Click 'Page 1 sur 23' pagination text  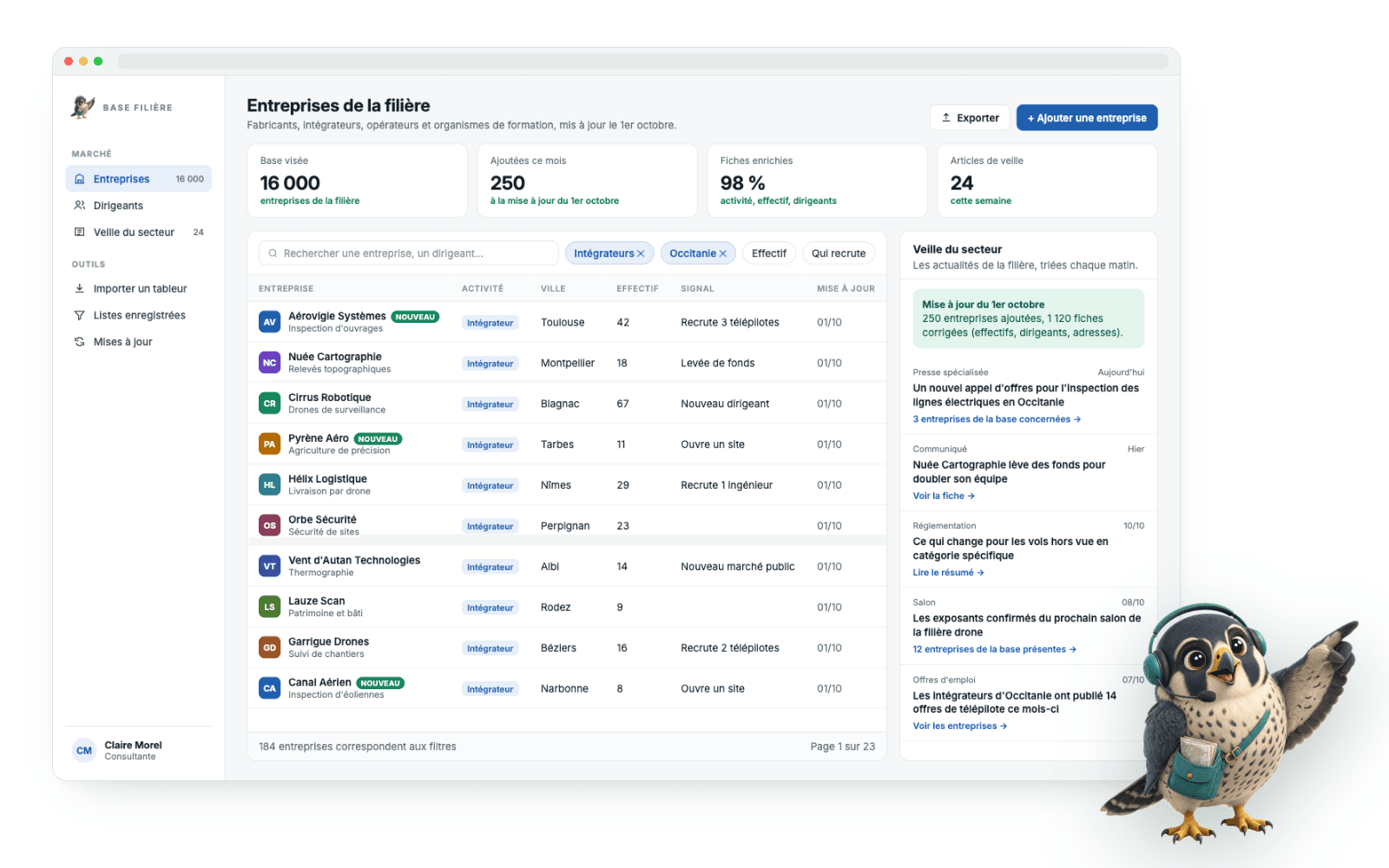(x=842, y=746)
